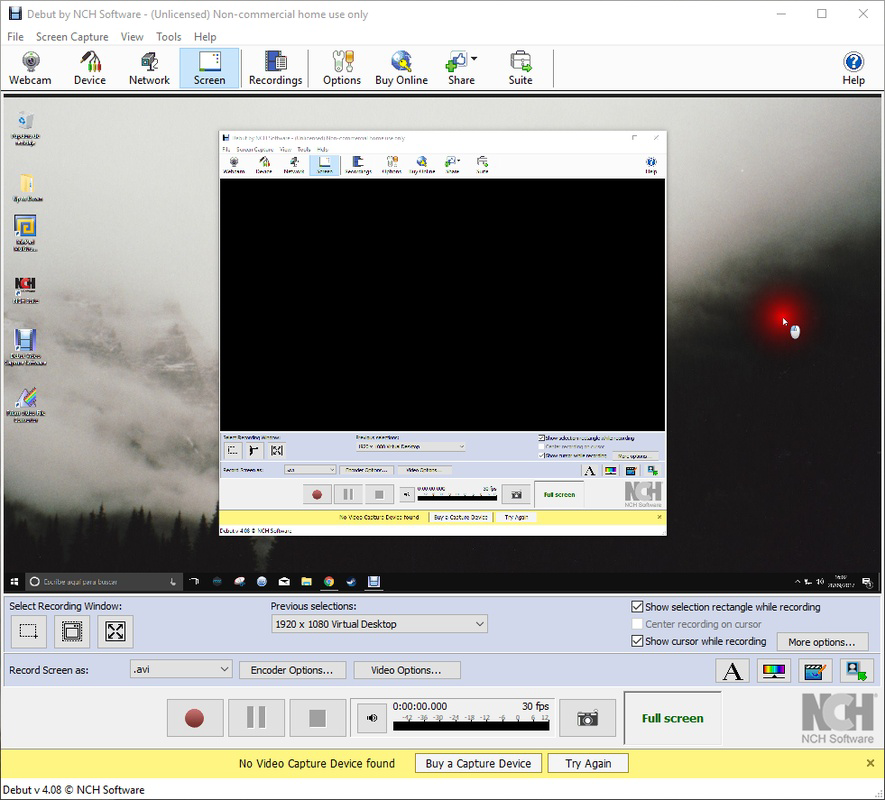Toggle Show selection rectangle while recording
Image resolution: width=885 pixels, height=800 pixels.
click(x=637, y=607)
